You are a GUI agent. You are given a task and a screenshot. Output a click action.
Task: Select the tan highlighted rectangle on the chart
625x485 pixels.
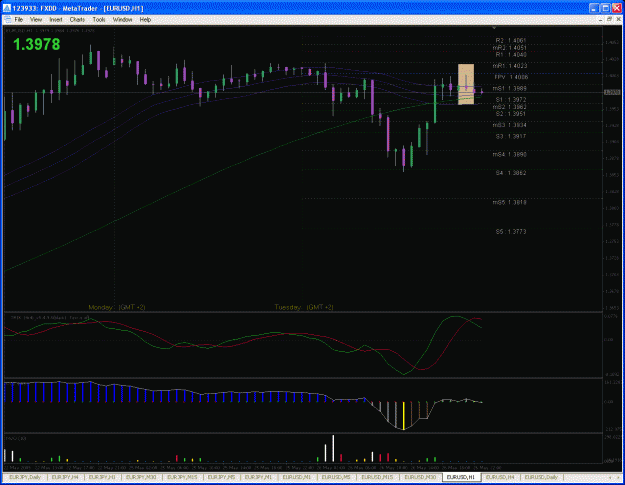click(x=466, y=84)
